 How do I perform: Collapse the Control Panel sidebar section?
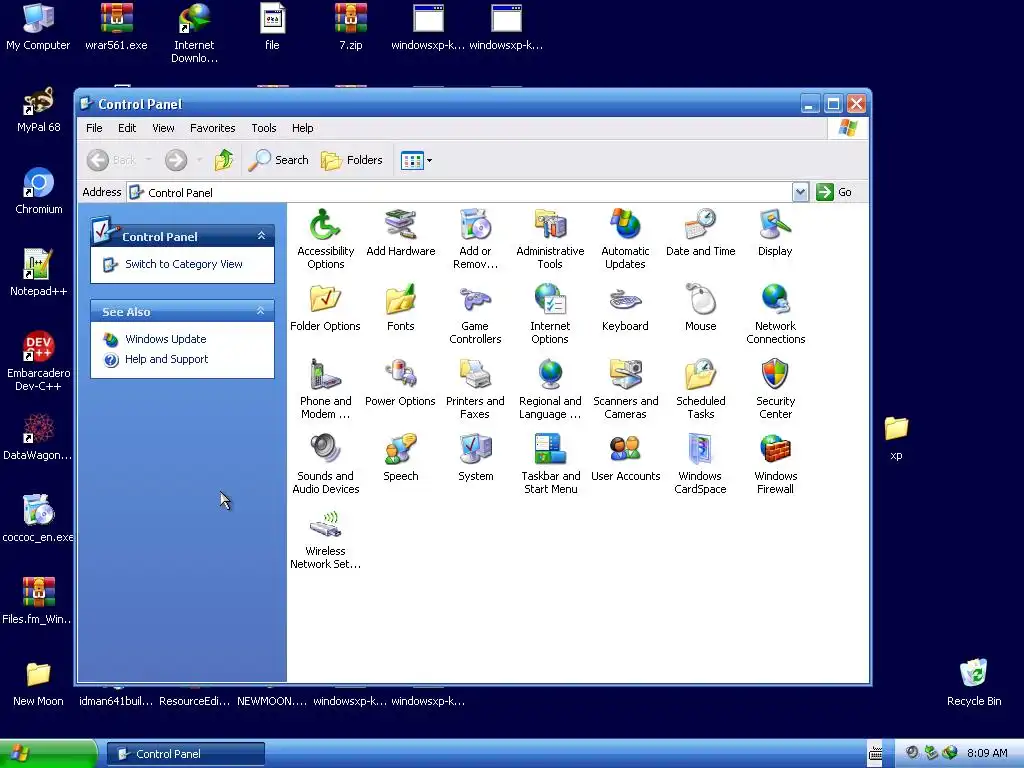[x=261, y=236]
